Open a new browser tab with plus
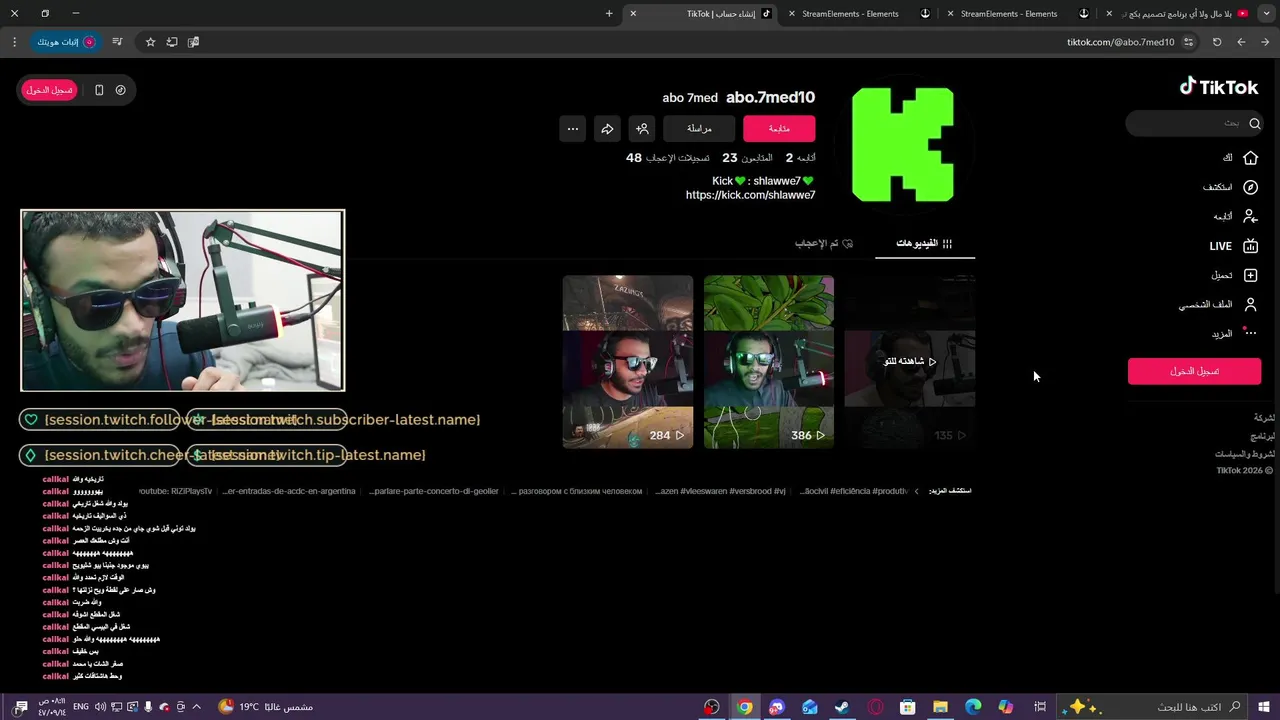1280x720 pixels. point(609,14)
